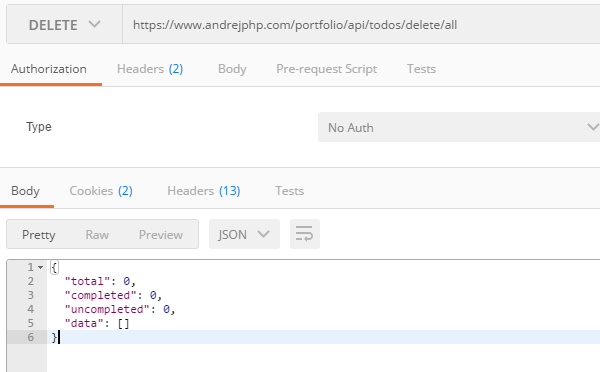Click the empty array brackets after "data"
Screen dimensions: 600x372
[x=124, y=324]
